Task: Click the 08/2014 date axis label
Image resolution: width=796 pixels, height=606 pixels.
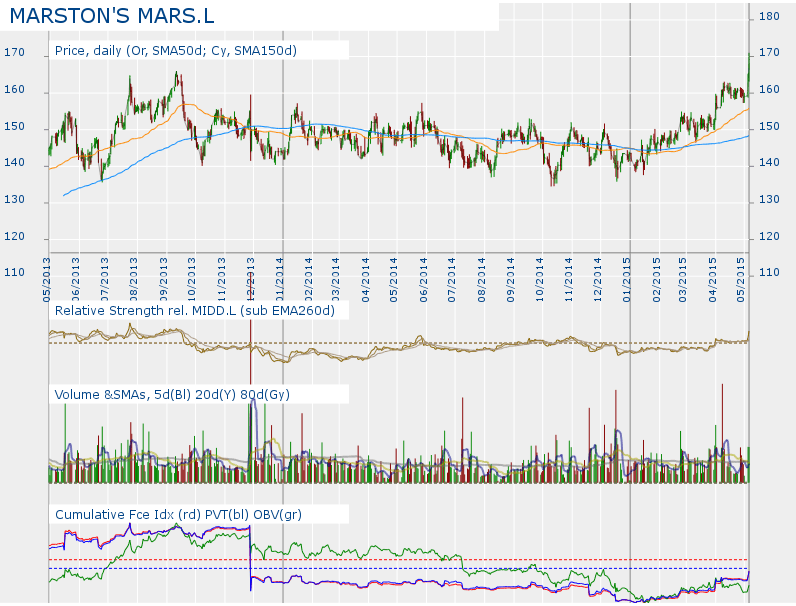Action: pos(481,280)
